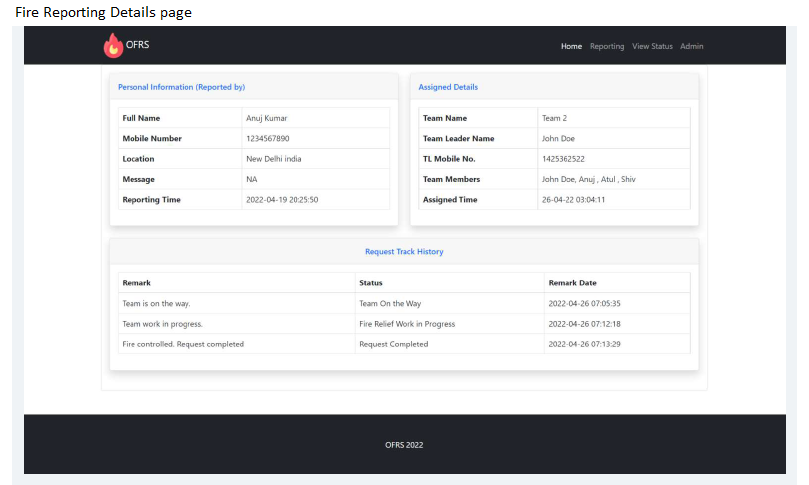Click the Location label cell

coord(180,159)
